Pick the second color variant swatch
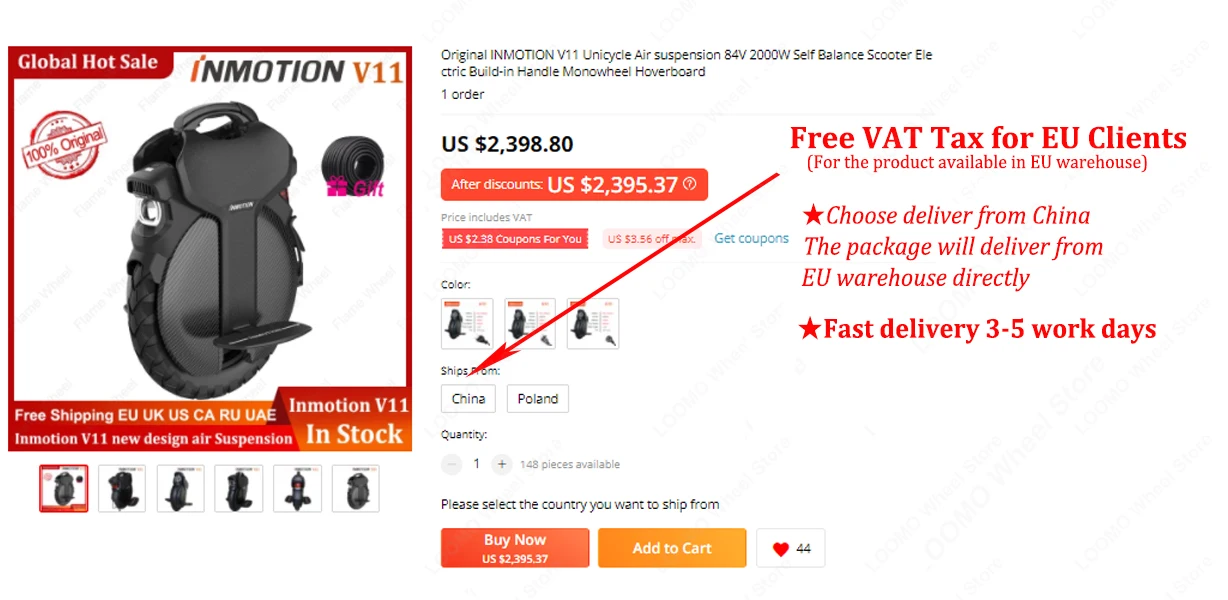The image size is (1228, 600). click(x=530, y=323)
